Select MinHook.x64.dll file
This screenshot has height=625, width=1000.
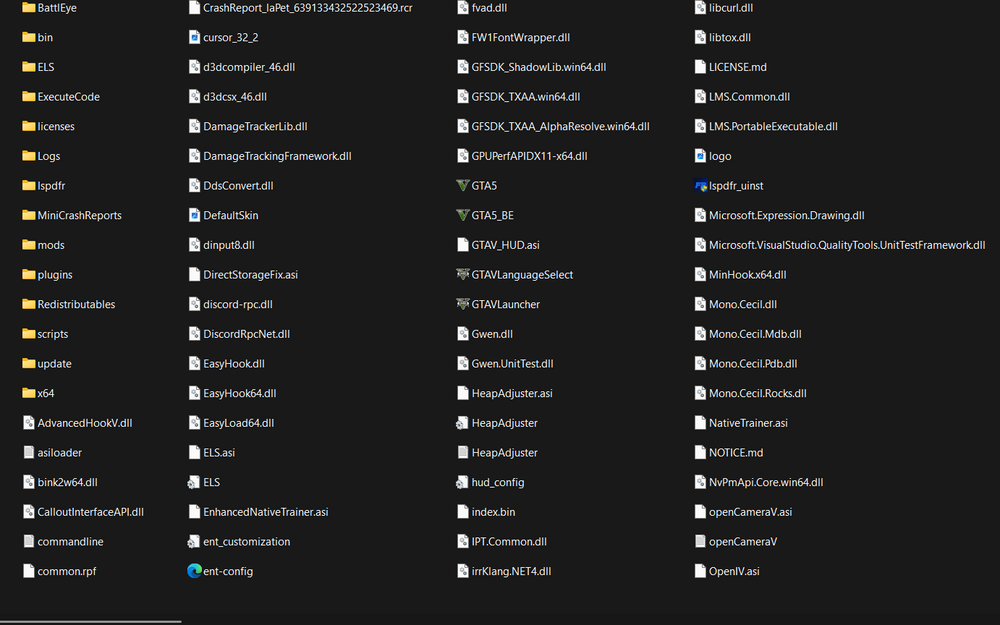coord(741,275)
